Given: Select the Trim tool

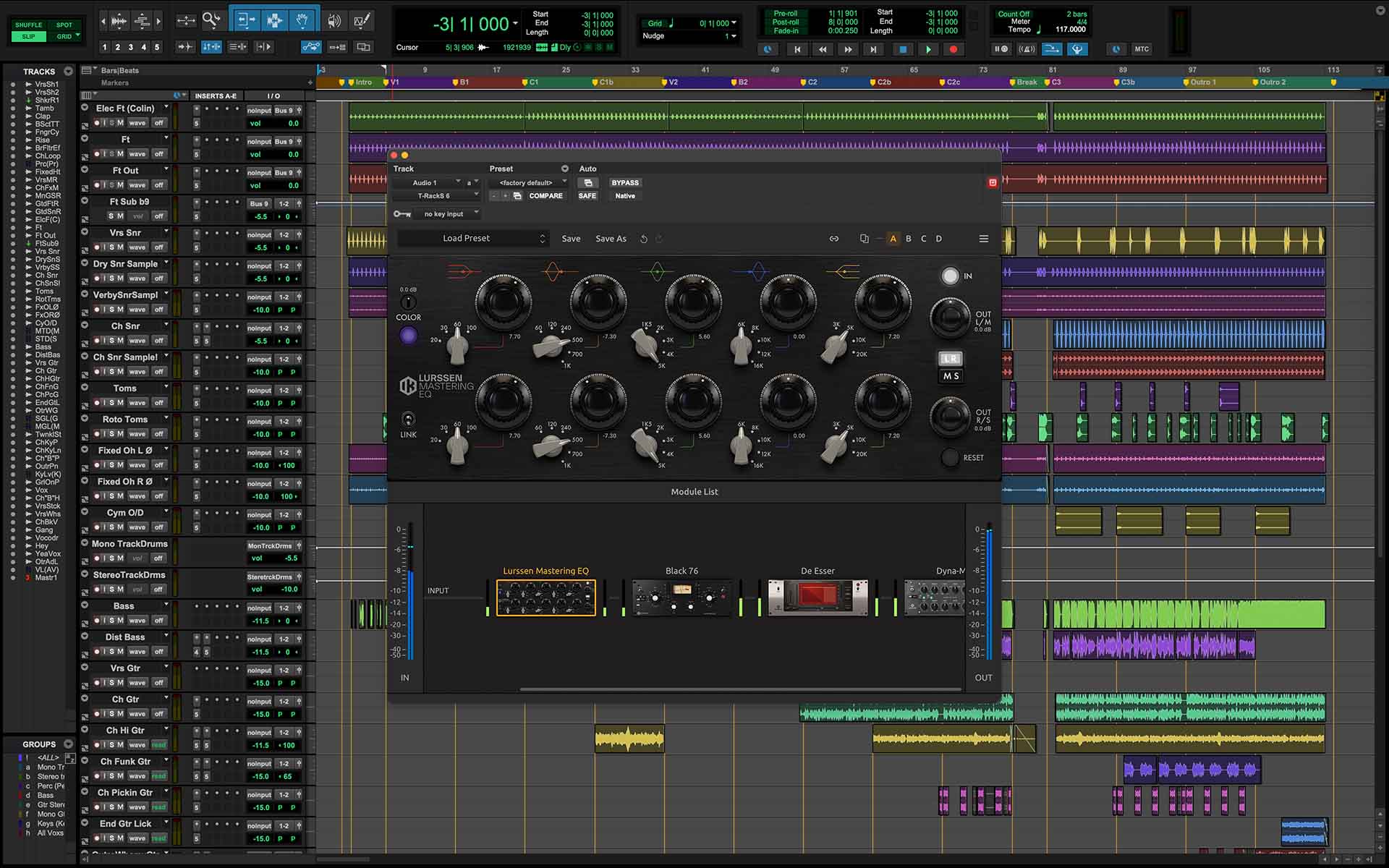Looking at the screenshot, I should pyautogui.click(x=245, y=20).
